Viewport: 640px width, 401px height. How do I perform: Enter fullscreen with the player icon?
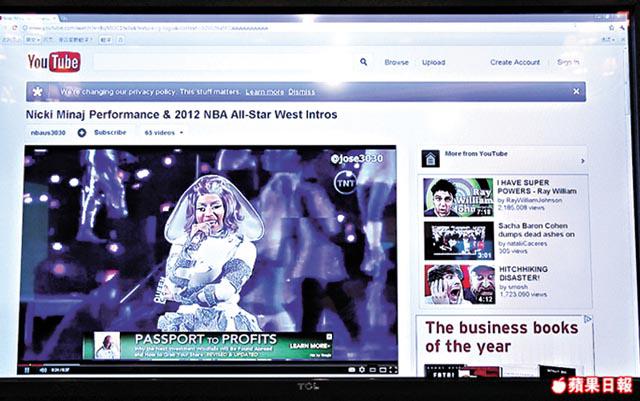point(393,370)
